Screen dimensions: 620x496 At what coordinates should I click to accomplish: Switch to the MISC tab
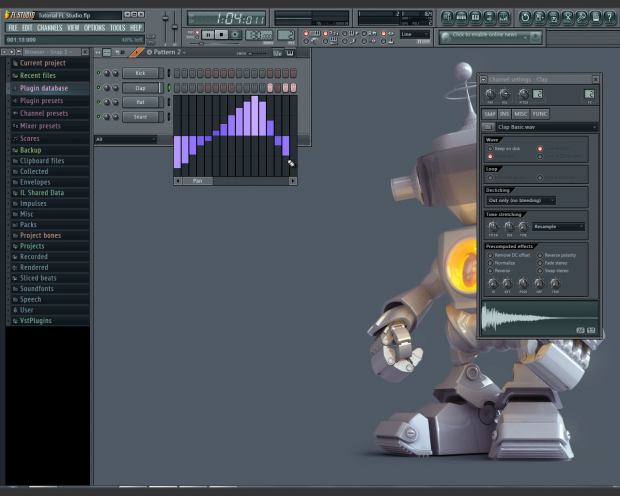pos(520,114)
